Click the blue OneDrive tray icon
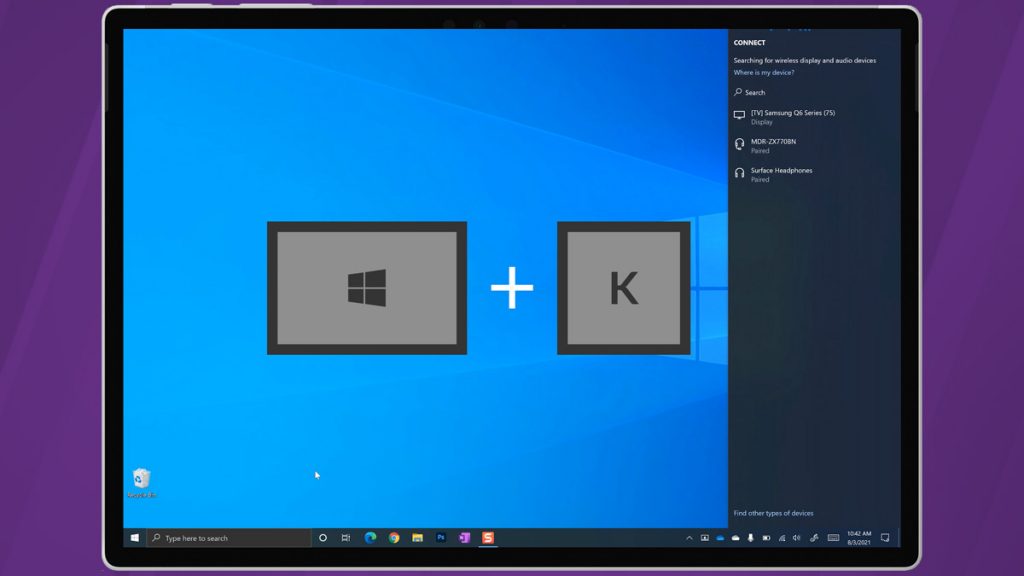 [720, 538]
